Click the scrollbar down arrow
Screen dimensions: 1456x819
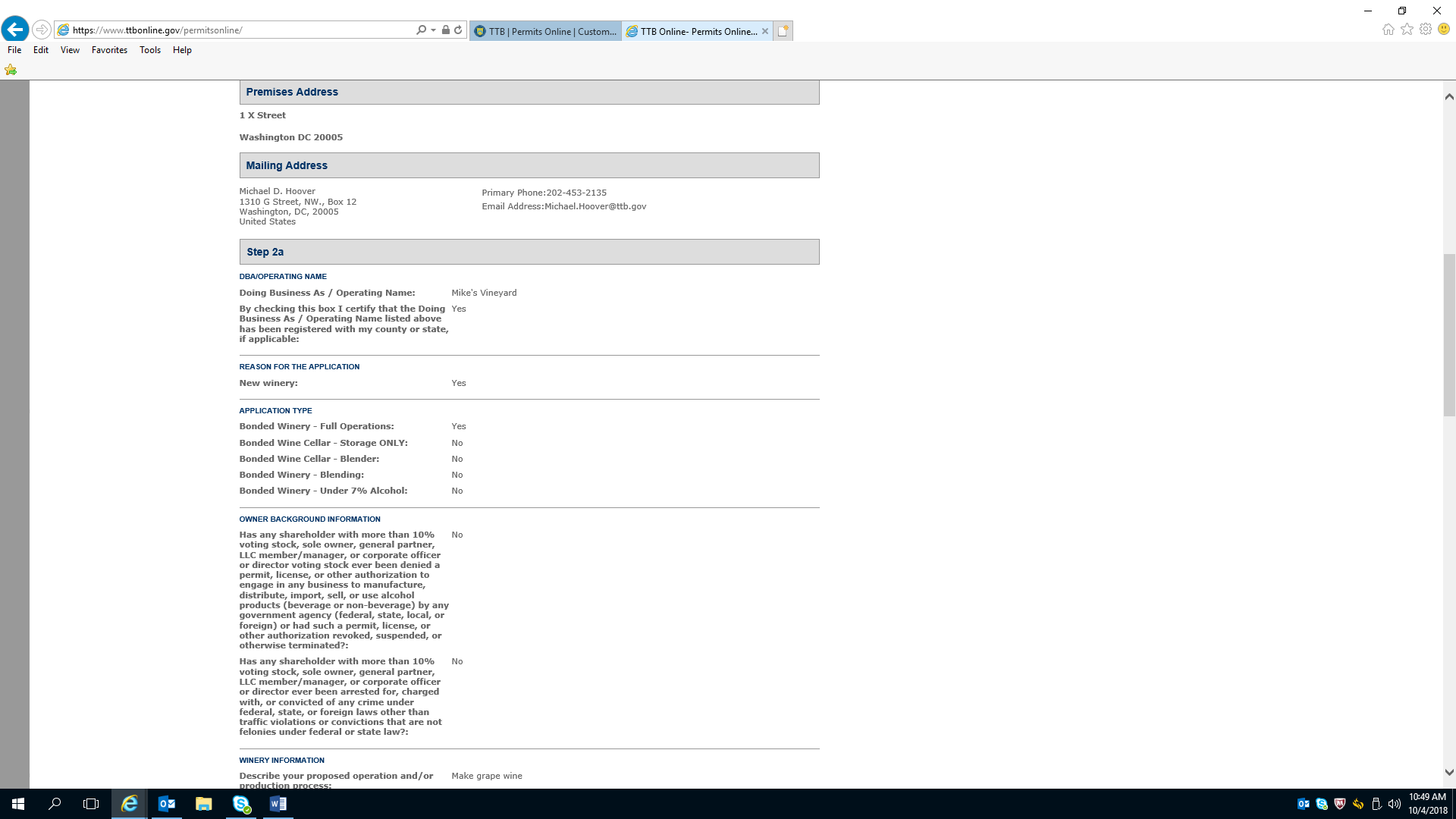(x=1449, y=773)
